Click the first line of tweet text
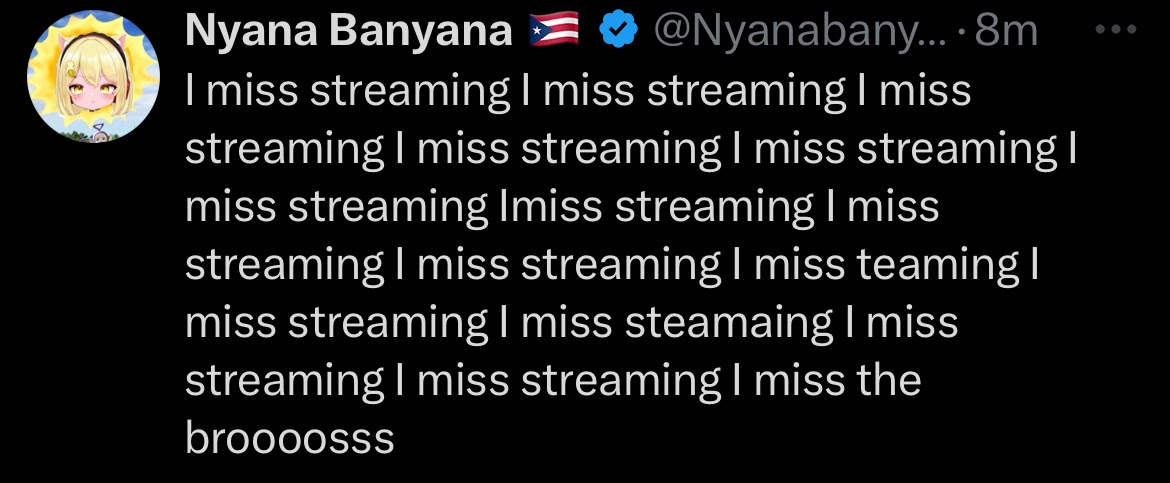The width and height of the screenshot is (1170, 483). [x=578, y=91]
